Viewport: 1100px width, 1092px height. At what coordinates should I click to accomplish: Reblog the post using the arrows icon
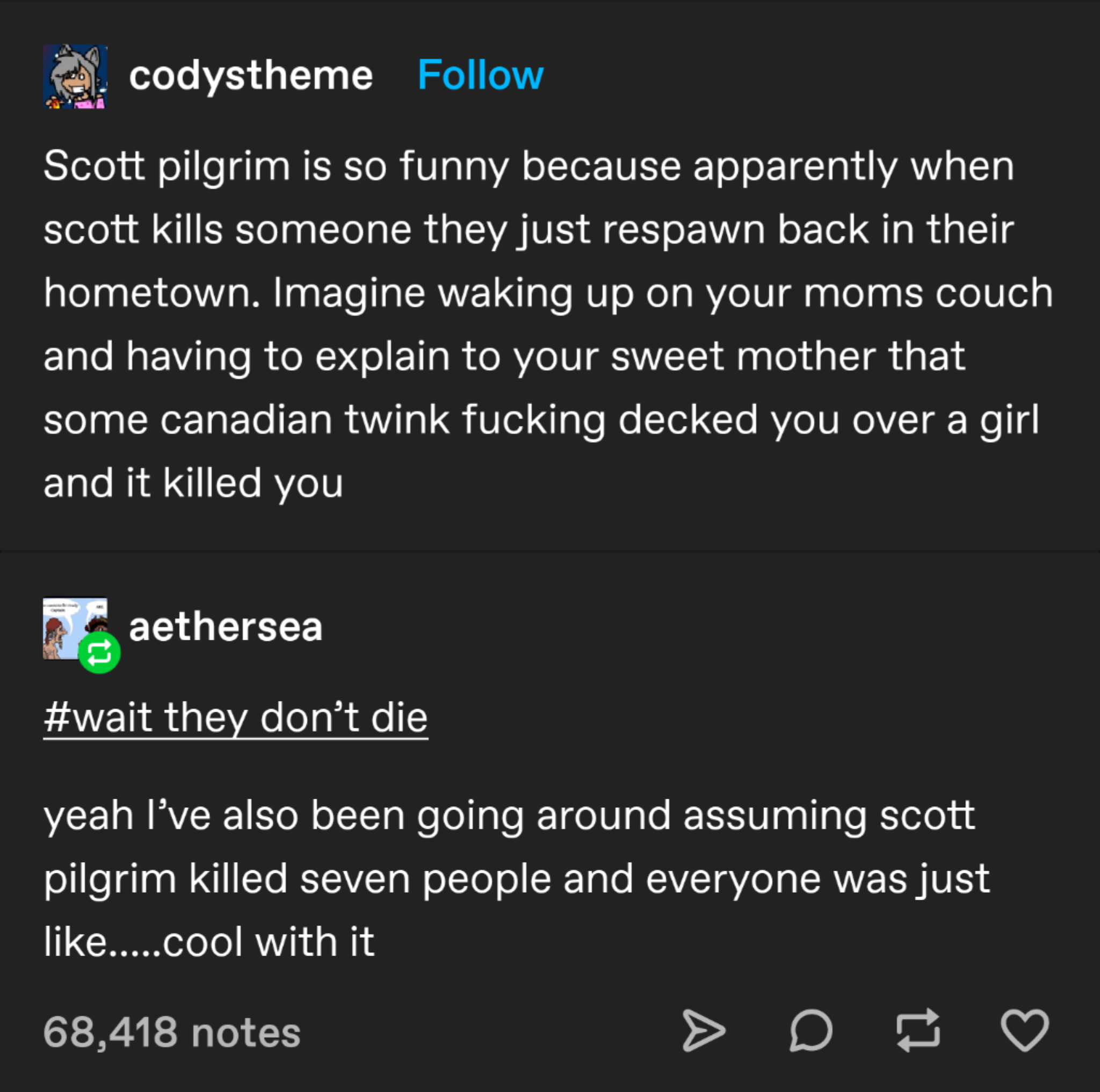point(918,1031)
